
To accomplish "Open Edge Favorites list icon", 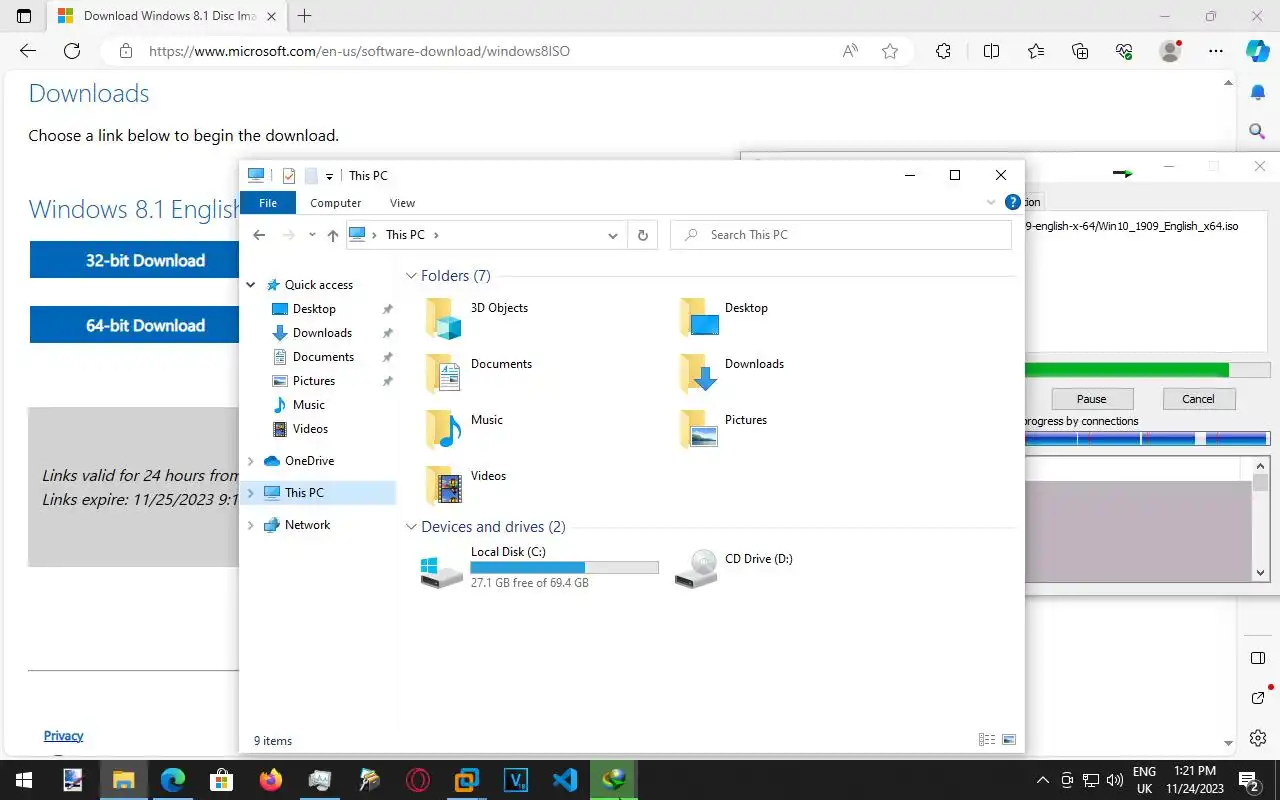I will (1036, 51).
